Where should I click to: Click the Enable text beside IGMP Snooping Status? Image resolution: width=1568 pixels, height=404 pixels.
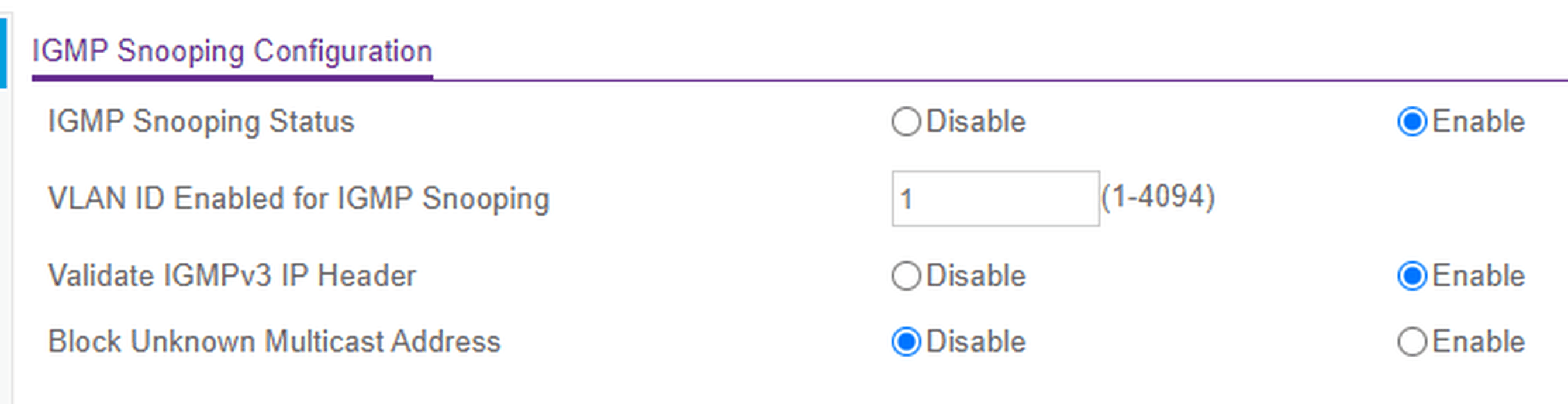click(1478, 122)
